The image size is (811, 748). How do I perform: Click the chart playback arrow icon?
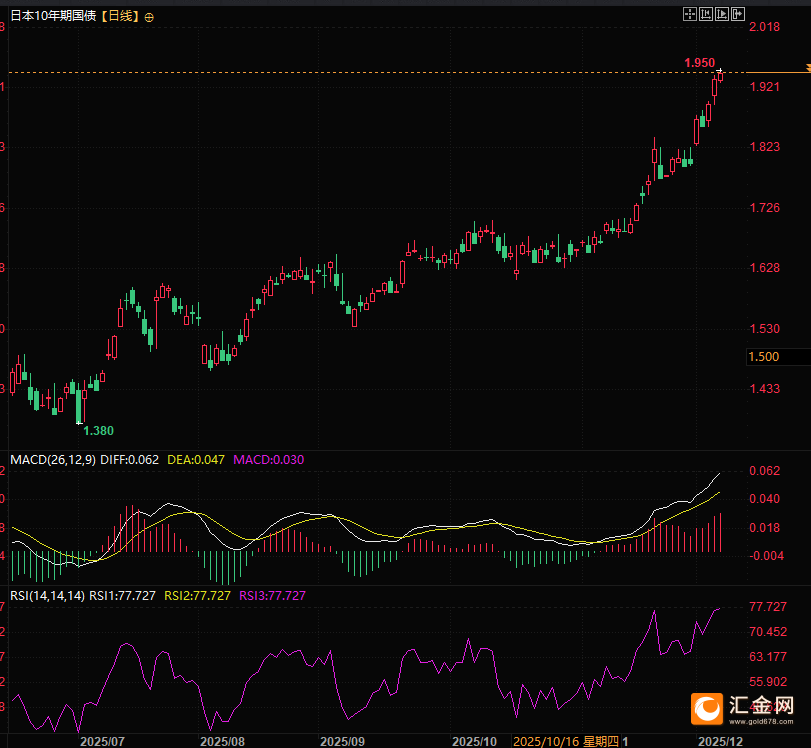722,14
